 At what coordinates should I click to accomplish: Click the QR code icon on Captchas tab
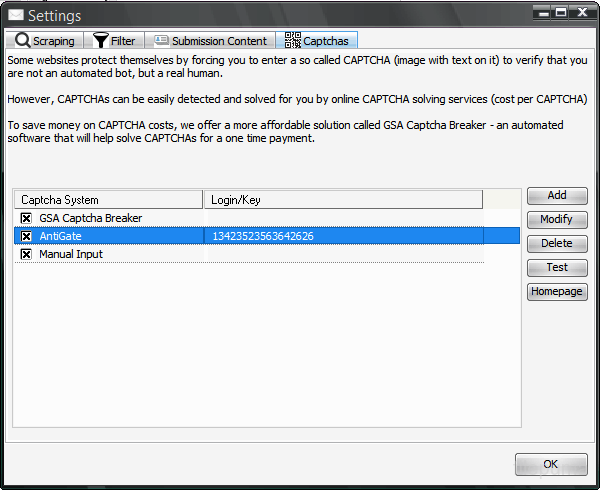click(292, 40)
